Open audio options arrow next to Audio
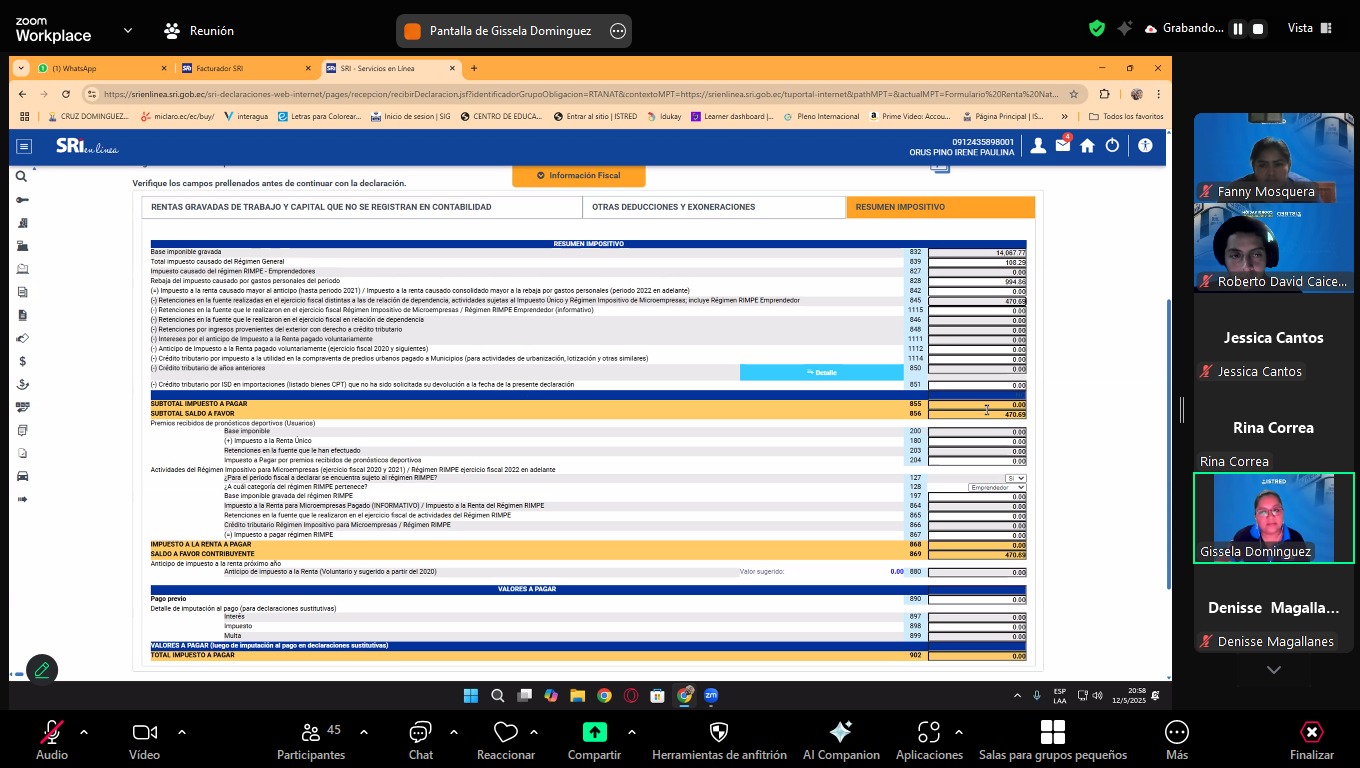This screenshot has width=1360, height=768. click(84, 732)
